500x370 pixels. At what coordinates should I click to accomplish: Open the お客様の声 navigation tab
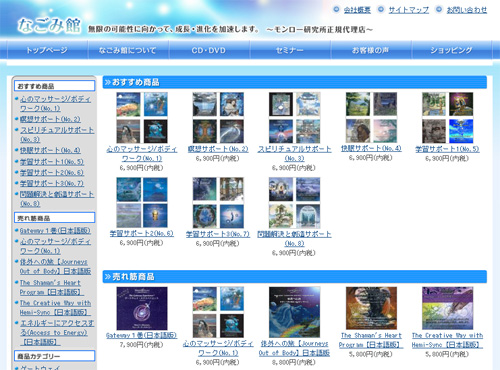click(371, 50)
